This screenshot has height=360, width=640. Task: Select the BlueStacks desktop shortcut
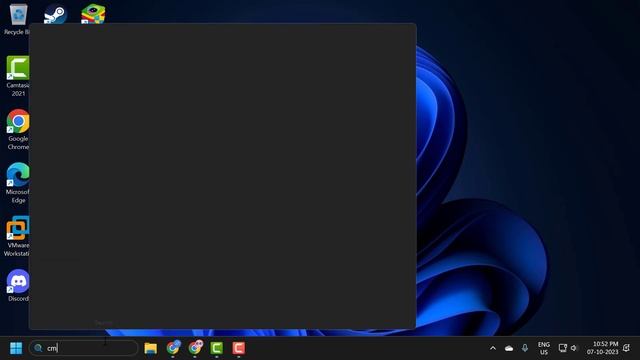[93, 13]
